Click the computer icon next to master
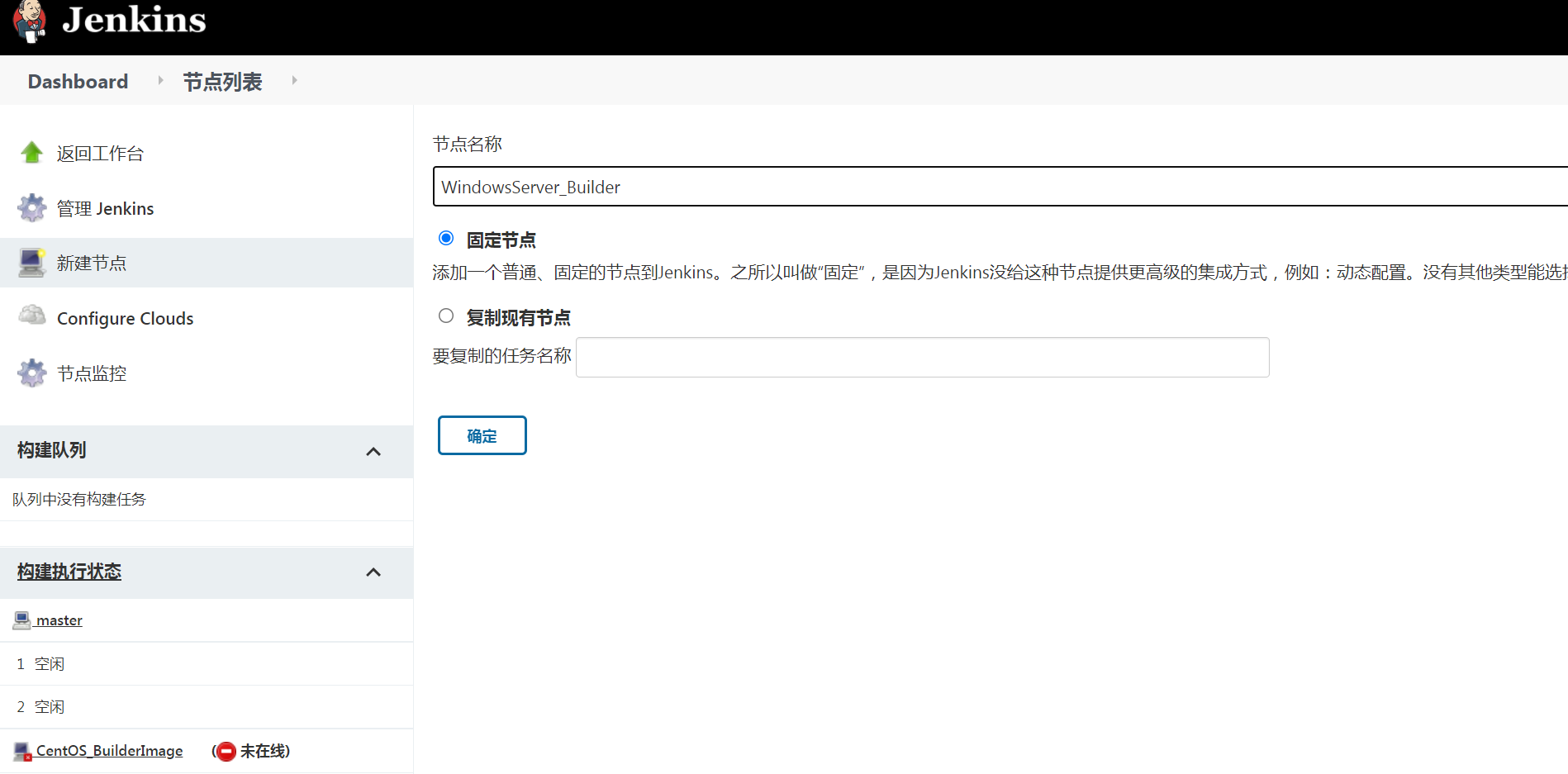 pyautogui.click(x=22, y=620)
